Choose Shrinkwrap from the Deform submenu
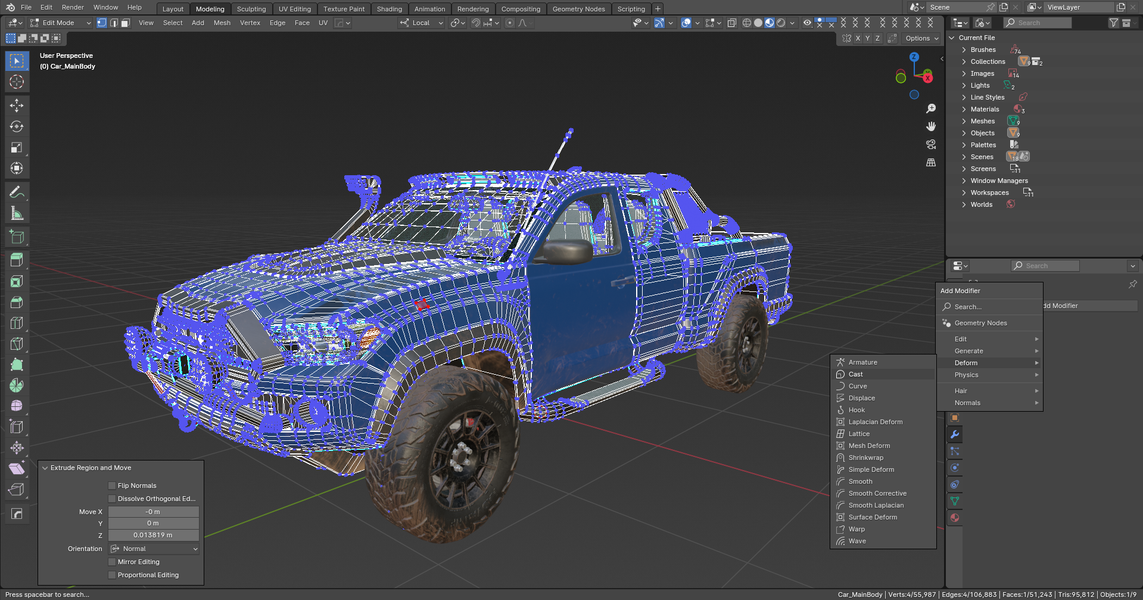 tap(866, 457)
